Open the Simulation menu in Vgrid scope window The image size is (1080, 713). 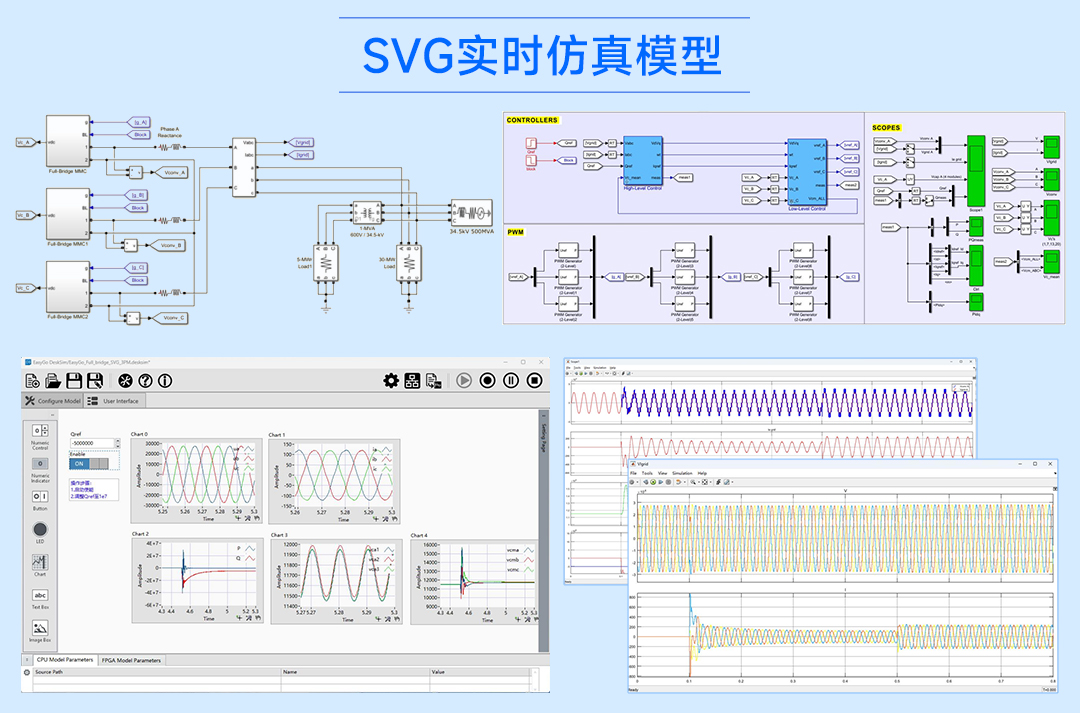(x=682, y=473)
